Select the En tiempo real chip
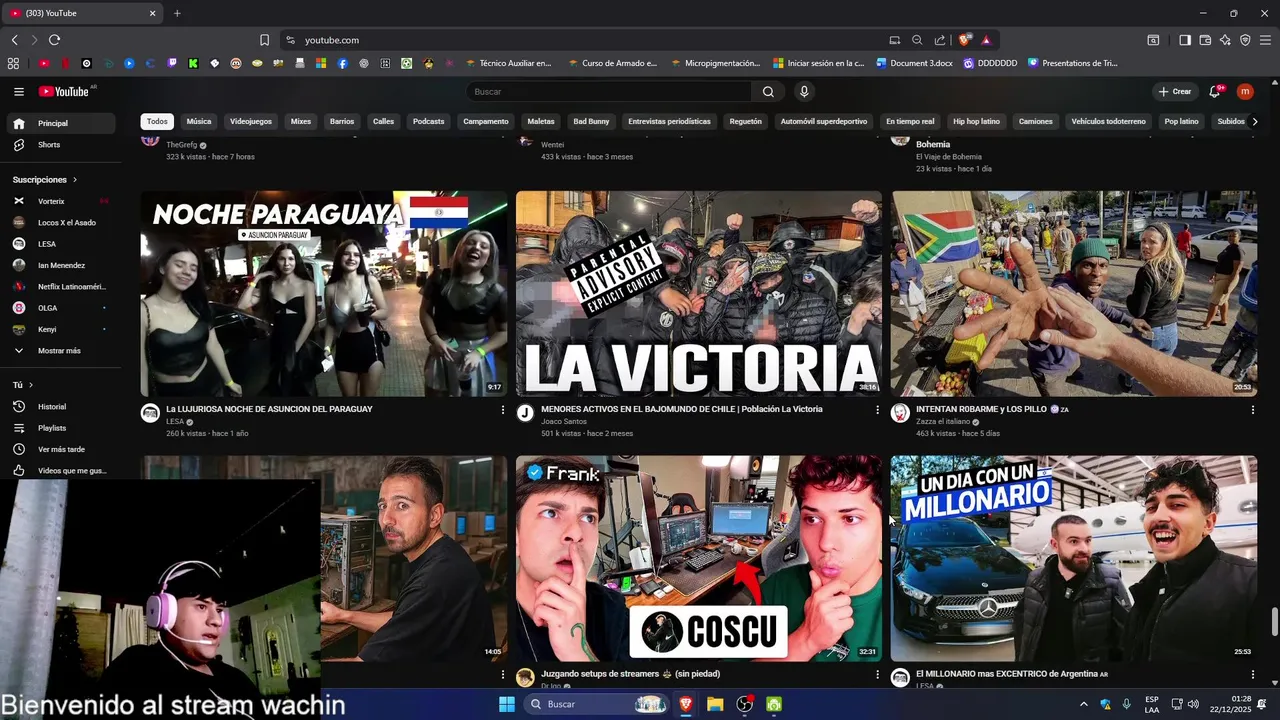This screenshot has height=720, width=1280. pos(910,121)
